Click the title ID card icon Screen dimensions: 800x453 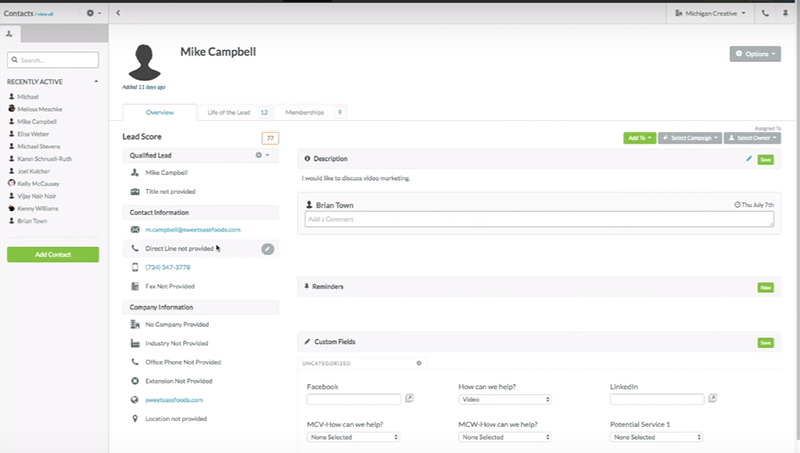click(x=135, y=192)
